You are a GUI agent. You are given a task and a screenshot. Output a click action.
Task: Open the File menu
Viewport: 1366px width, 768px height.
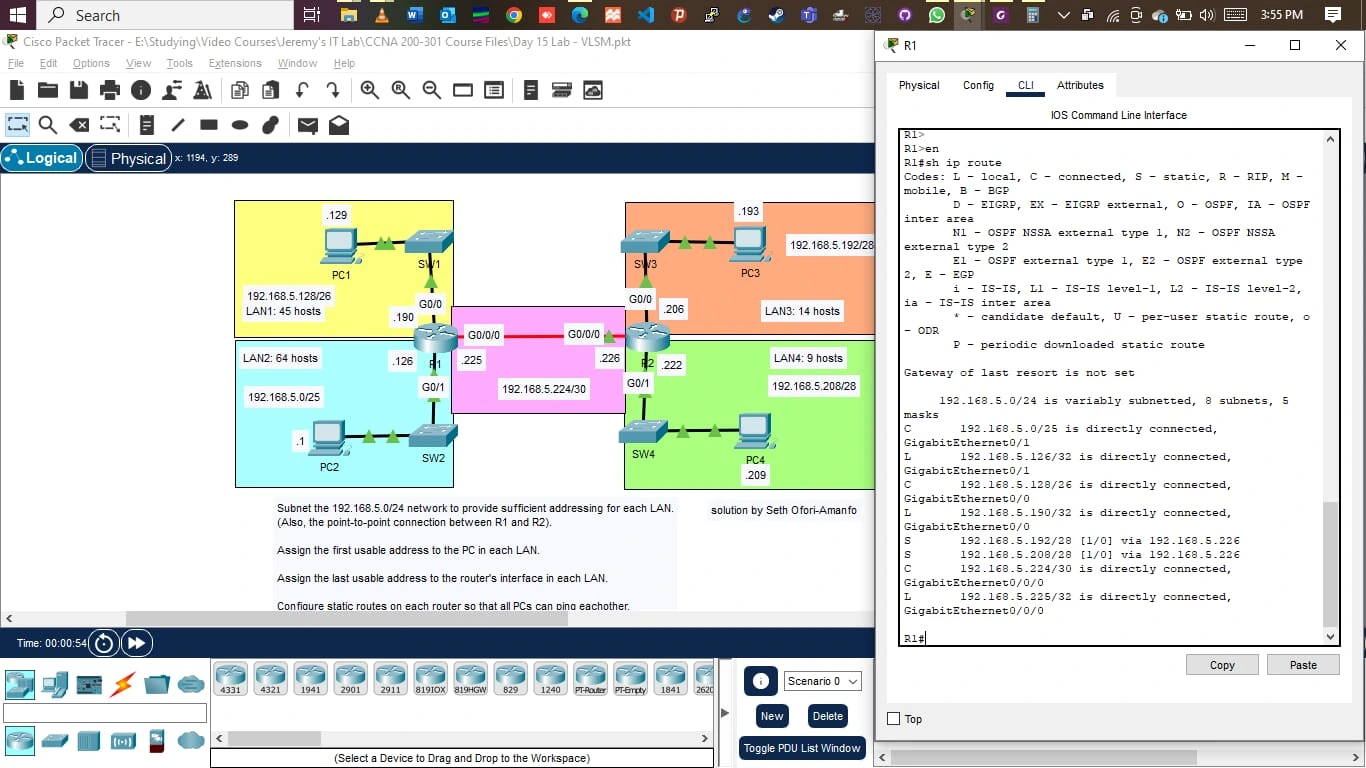pos(16,63)
